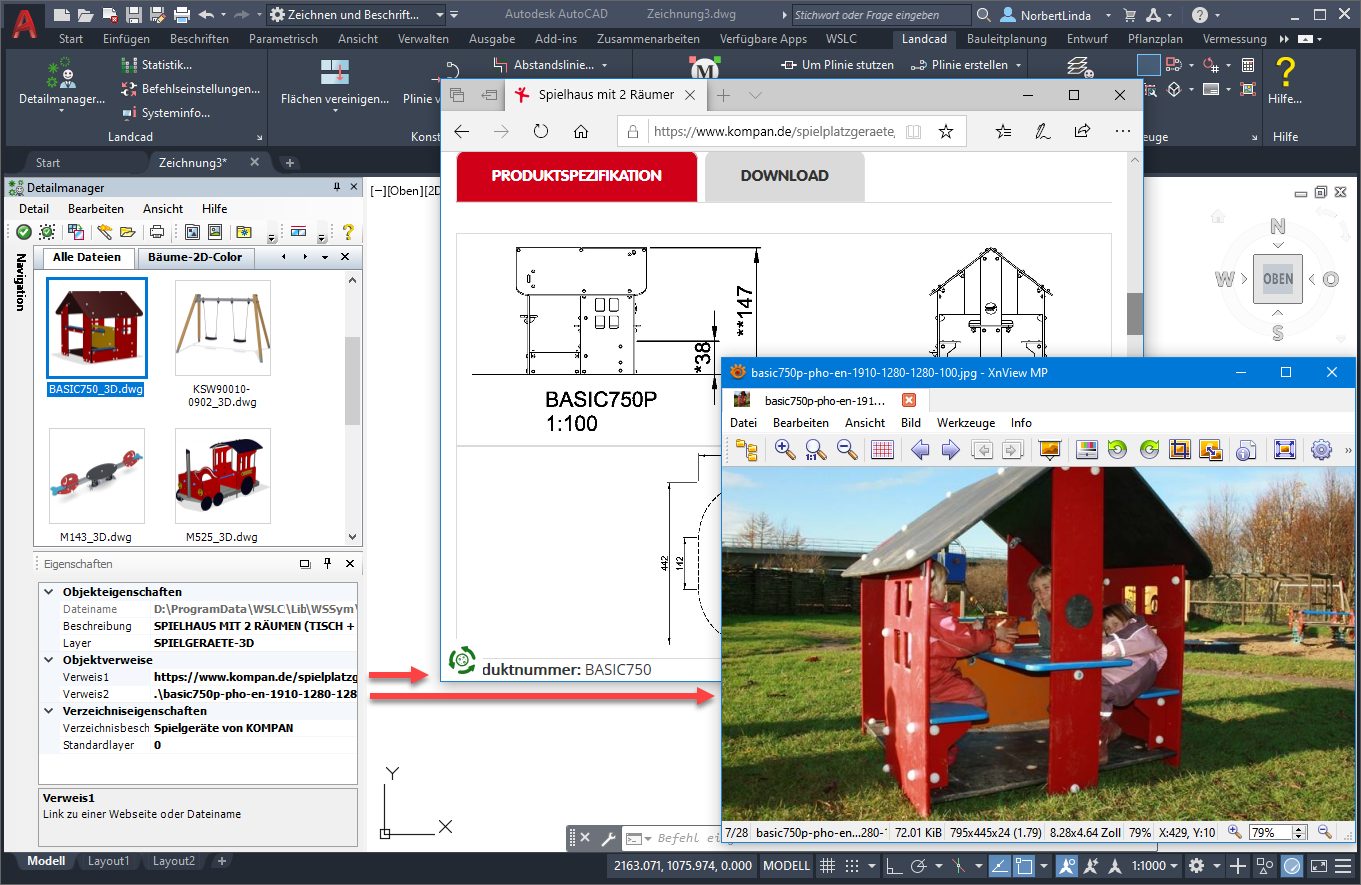Image resolution: width=1361 pixels, height=885 pixels.
Task: Click the PRODUKTSPEZIFIKATION button
Action: point(576,176)
